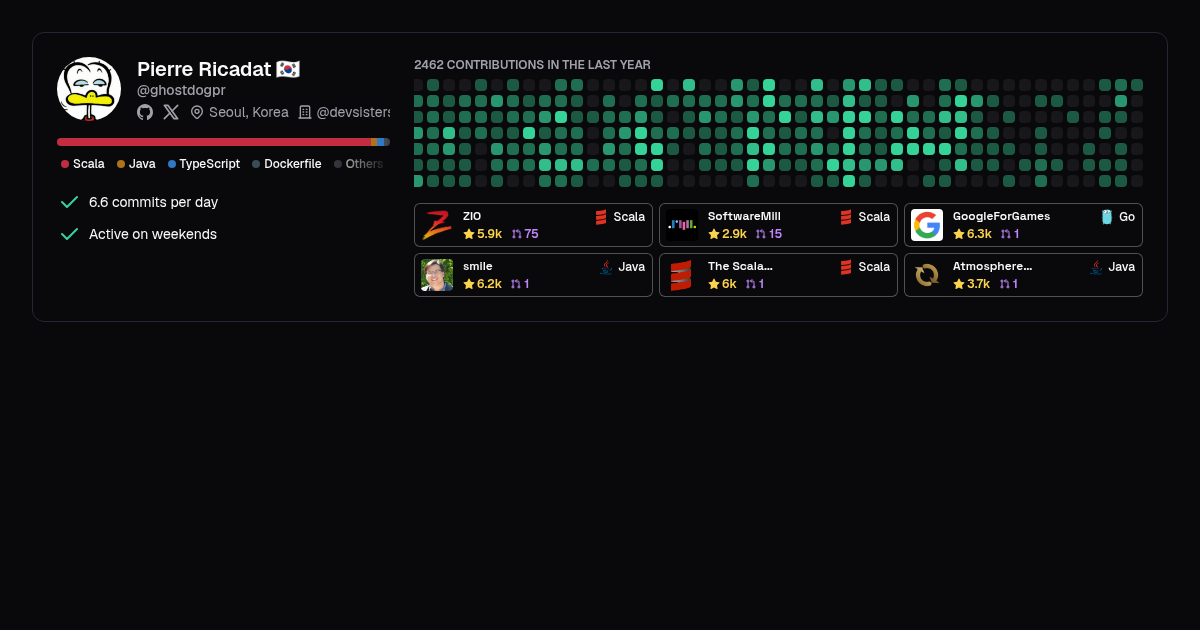Click the GitHub logo icon under the username
This screenshot has width=1200, height=630.
pyautogui.click(x=145, y=112)
